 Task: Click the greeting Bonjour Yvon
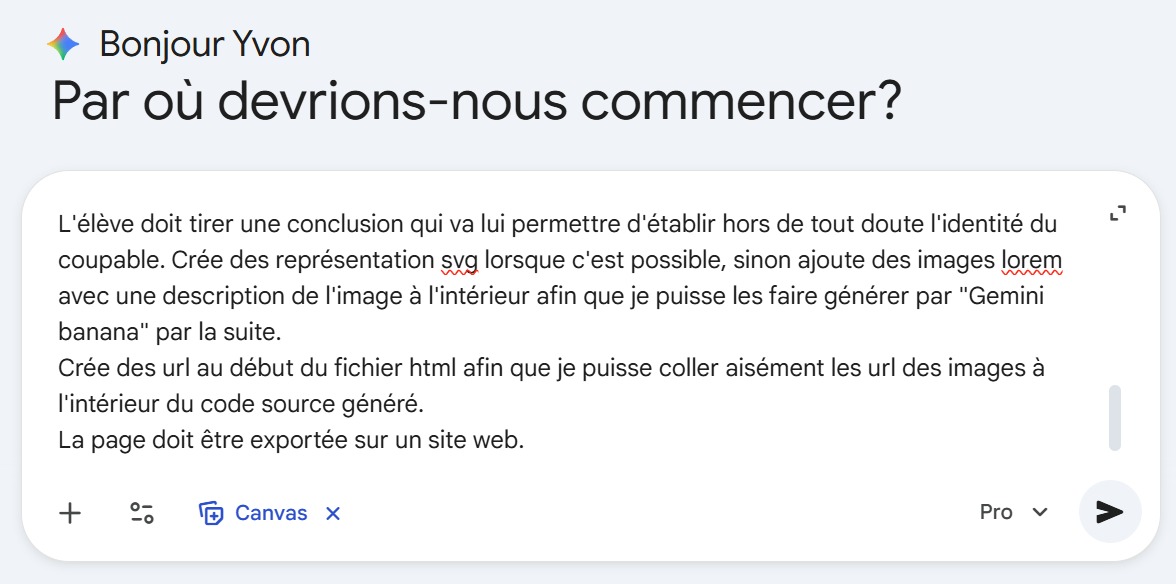[x=202, y=43]
